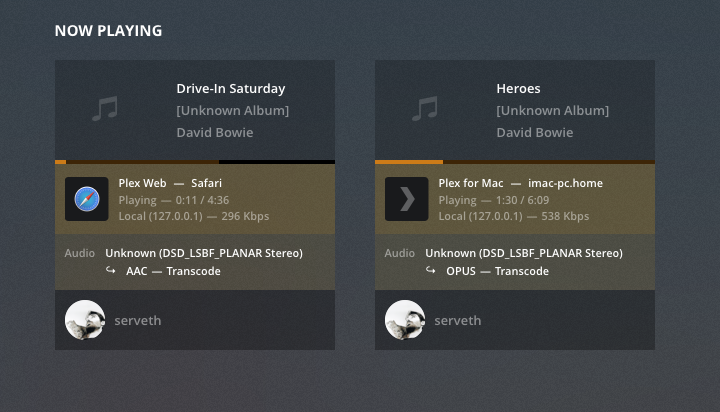Click the Heroes playback progress bar
Image resolution: width=720 pixels, height=412 pixels.
tap(515, 161)
